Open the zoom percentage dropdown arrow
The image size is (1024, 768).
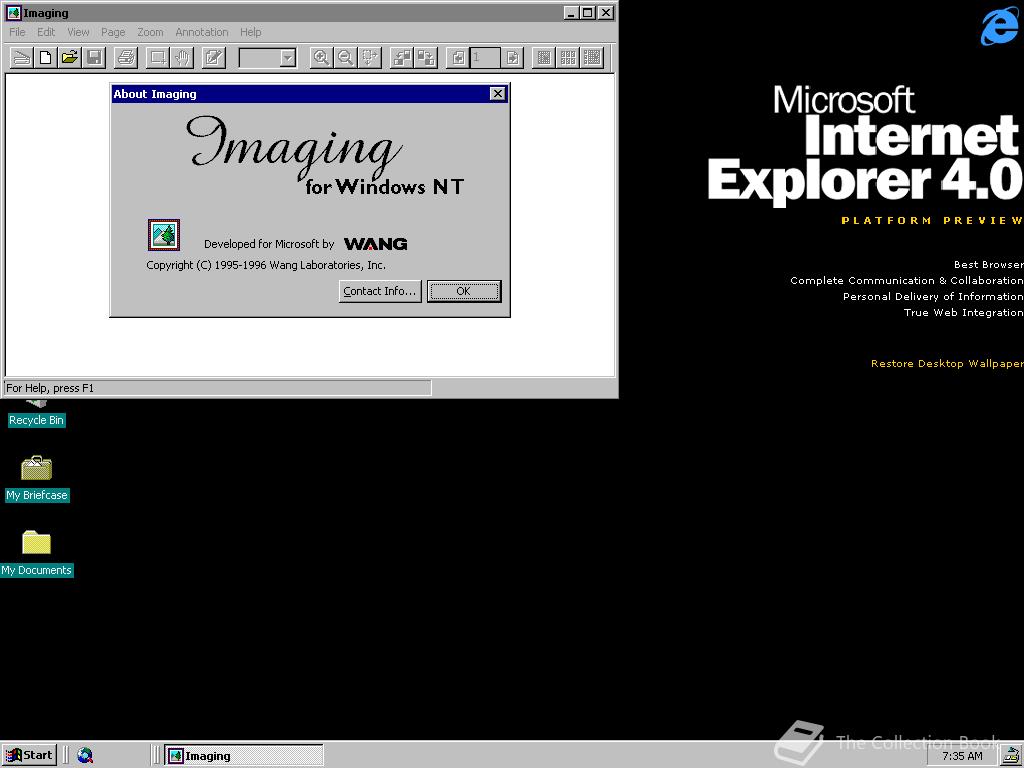(x=288, y=58)
